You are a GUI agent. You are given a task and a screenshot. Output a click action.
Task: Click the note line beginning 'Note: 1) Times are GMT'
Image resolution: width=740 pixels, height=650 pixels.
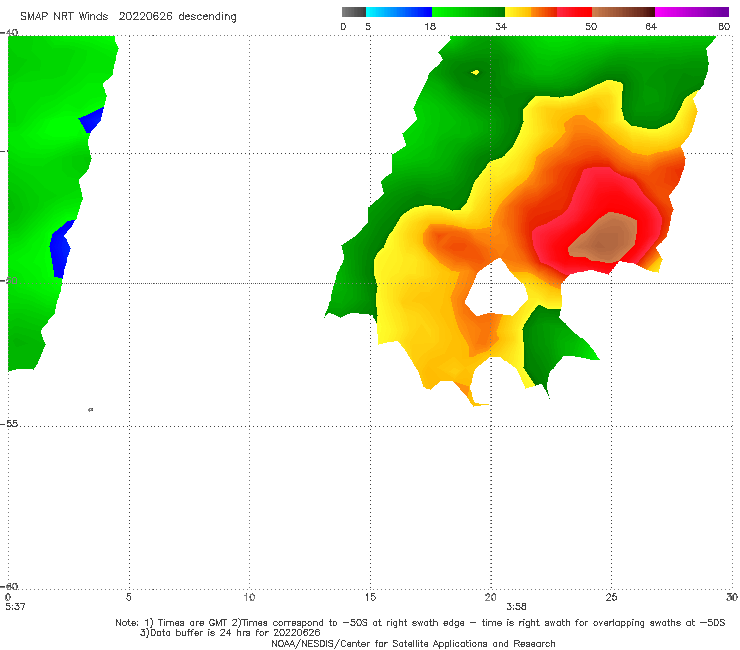click(x=420, y=623)
